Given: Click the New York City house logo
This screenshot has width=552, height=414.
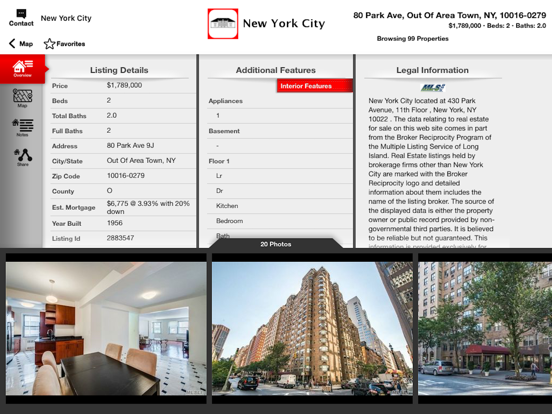Looking at the screenshot, I should (223, 24).
